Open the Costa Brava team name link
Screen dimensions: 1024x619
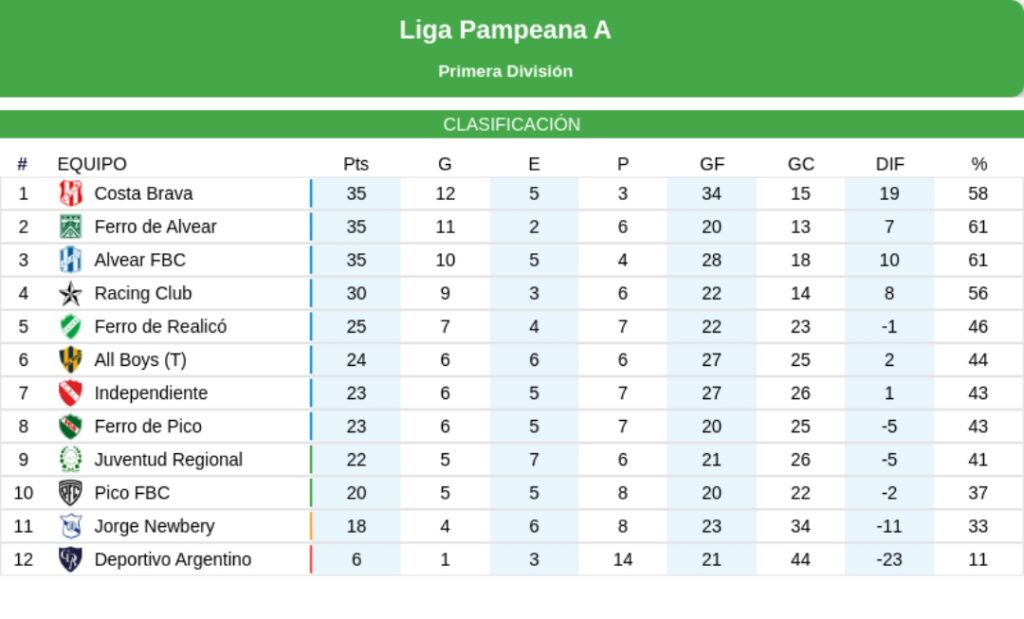tap(143, 194)
